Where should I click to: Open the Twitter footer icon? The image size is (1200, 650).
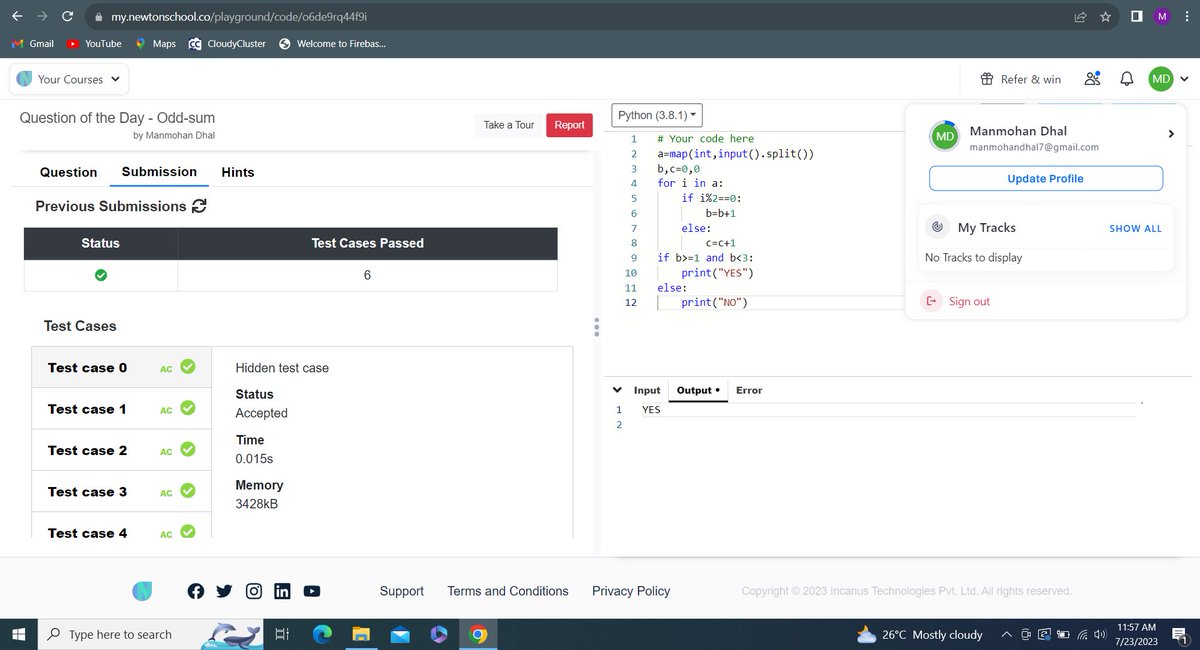coord(225,591)
